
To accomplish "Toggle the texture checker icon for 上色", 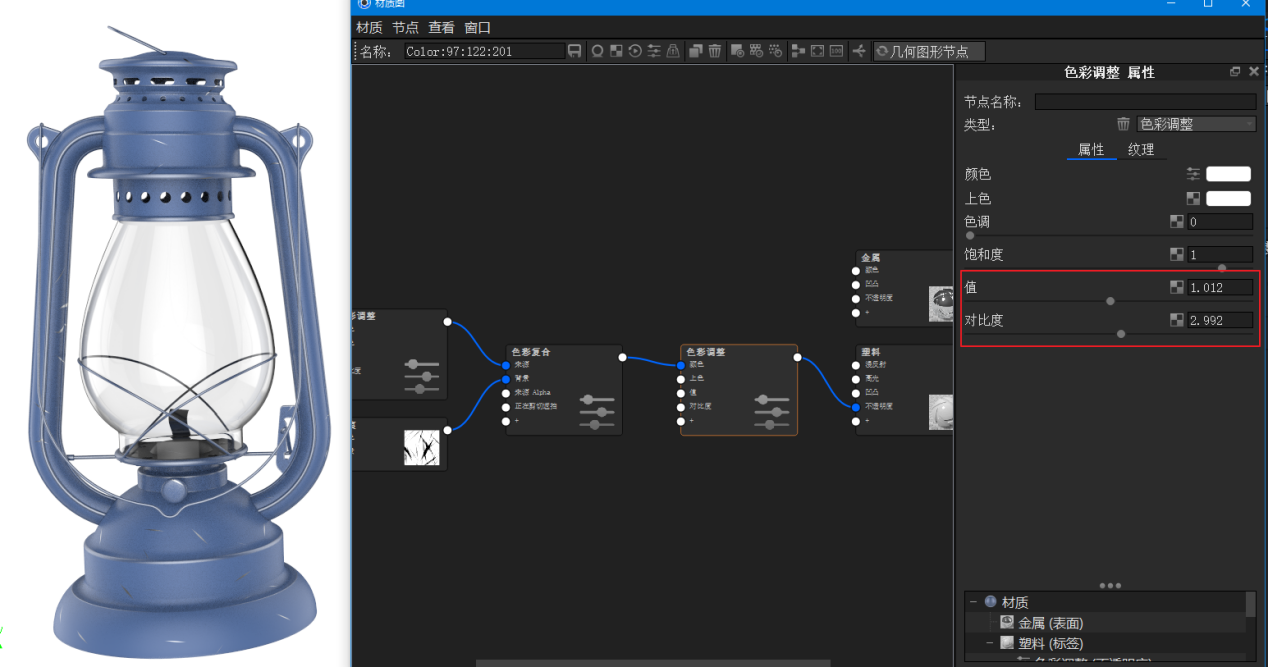I will point(1193,199).
